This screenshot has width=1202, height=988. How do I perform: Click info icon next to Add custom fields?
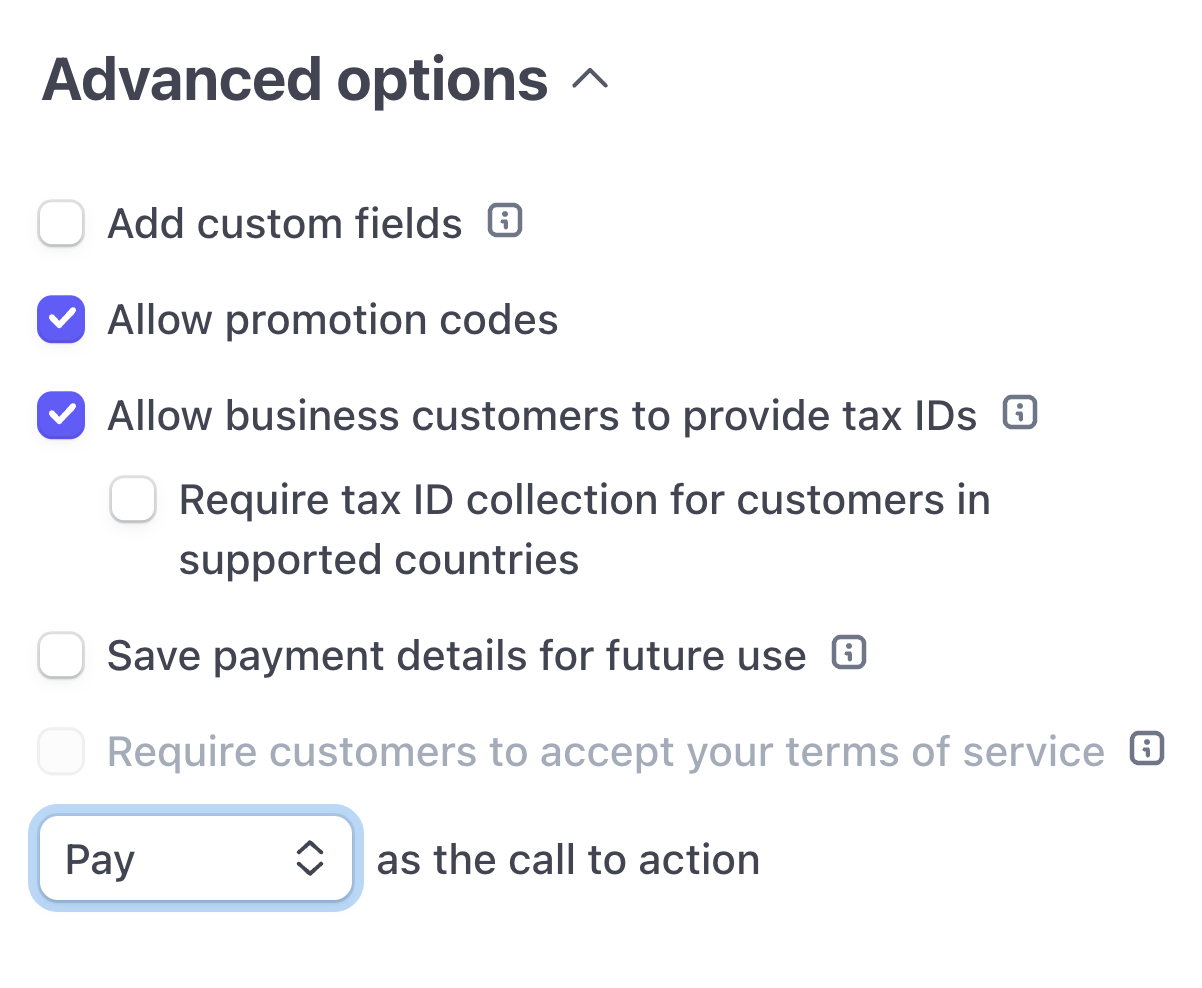click(x=505, y=221)
